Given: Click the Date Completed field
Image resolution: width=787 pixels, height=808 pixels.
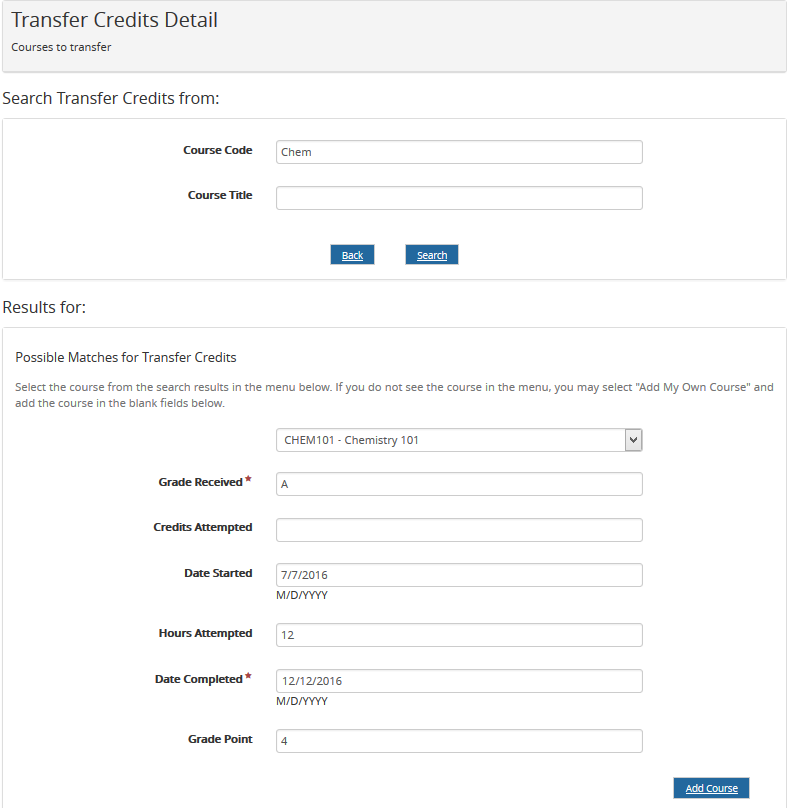Looking at the screenshot, I should coord(458,681).
